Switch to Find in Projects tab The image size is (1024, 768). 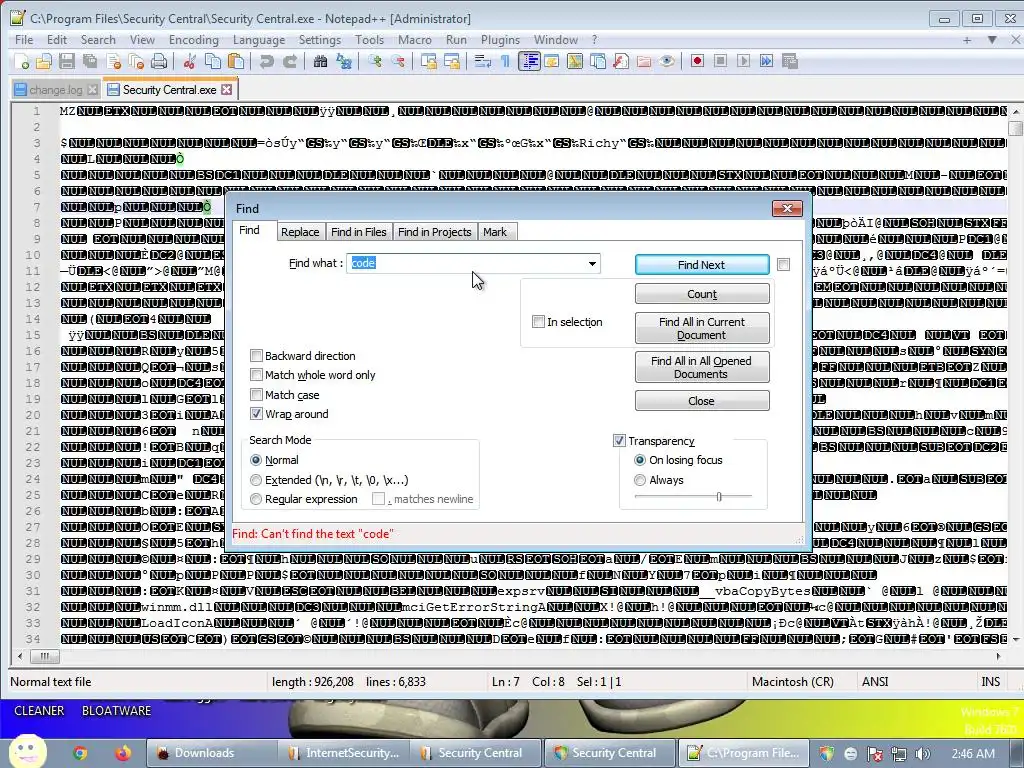pos(435,232)
